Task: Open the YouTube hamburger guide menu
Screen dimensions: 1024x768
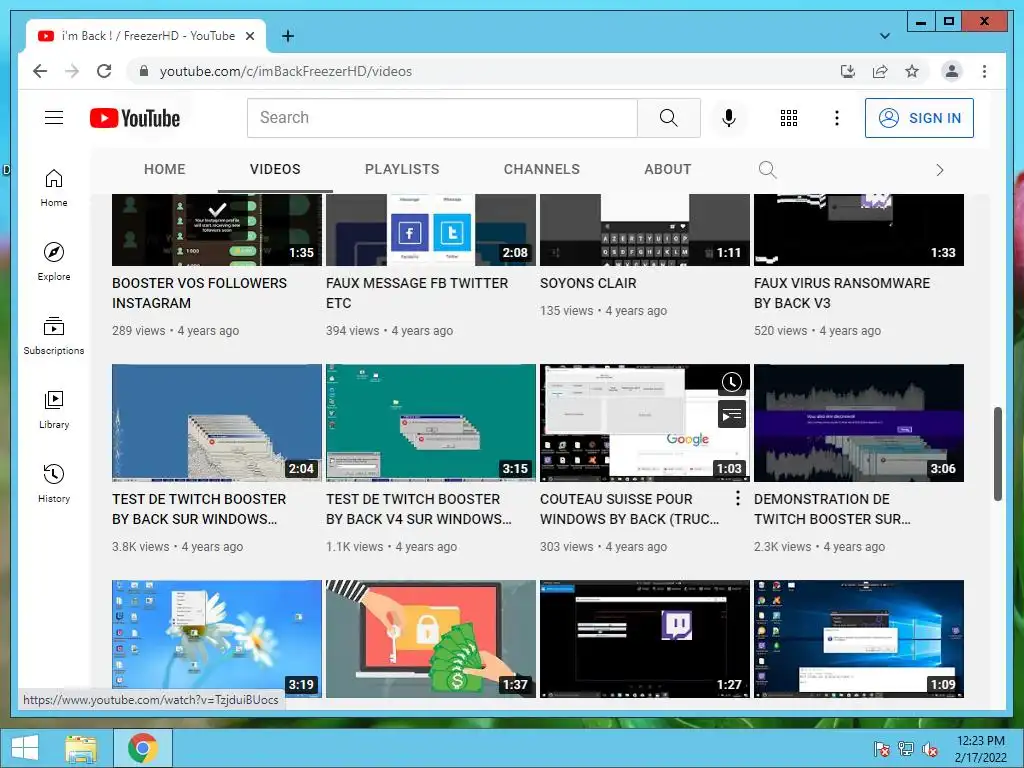Action: tap(54, 118)
